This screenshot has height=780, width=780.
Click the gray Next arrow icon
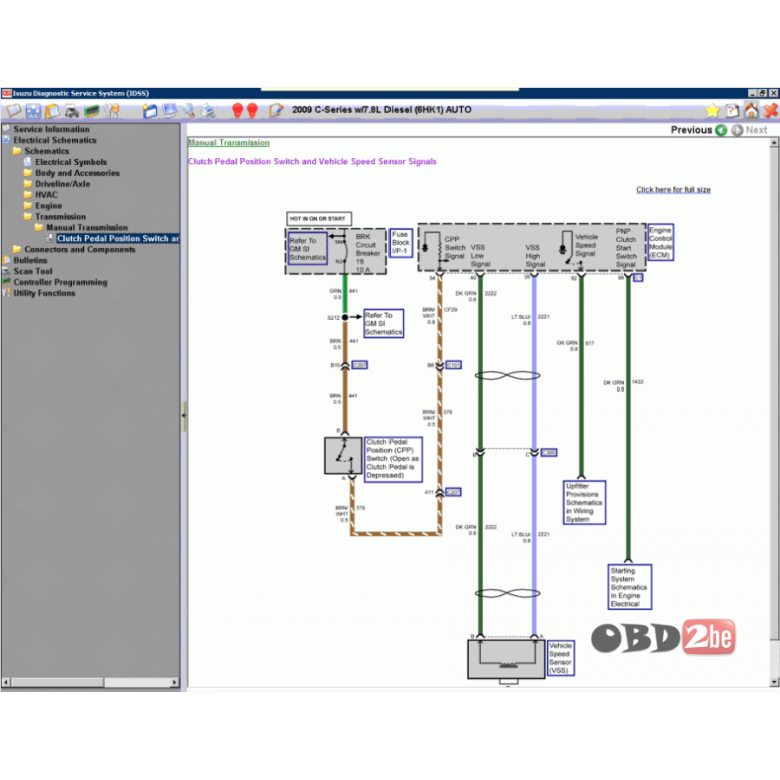tap(737, 130)
